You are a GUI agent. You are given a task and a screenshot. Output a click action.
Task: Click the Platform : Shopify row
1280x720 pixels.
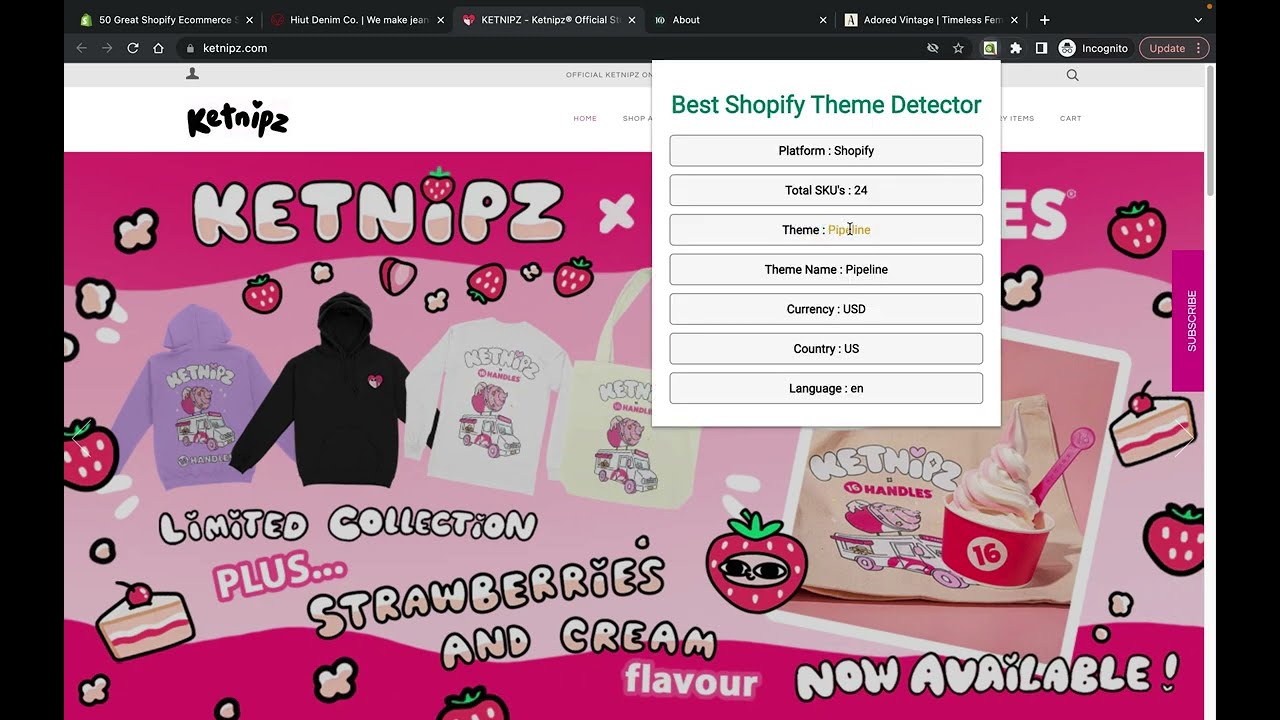click(x=826, y=151)
